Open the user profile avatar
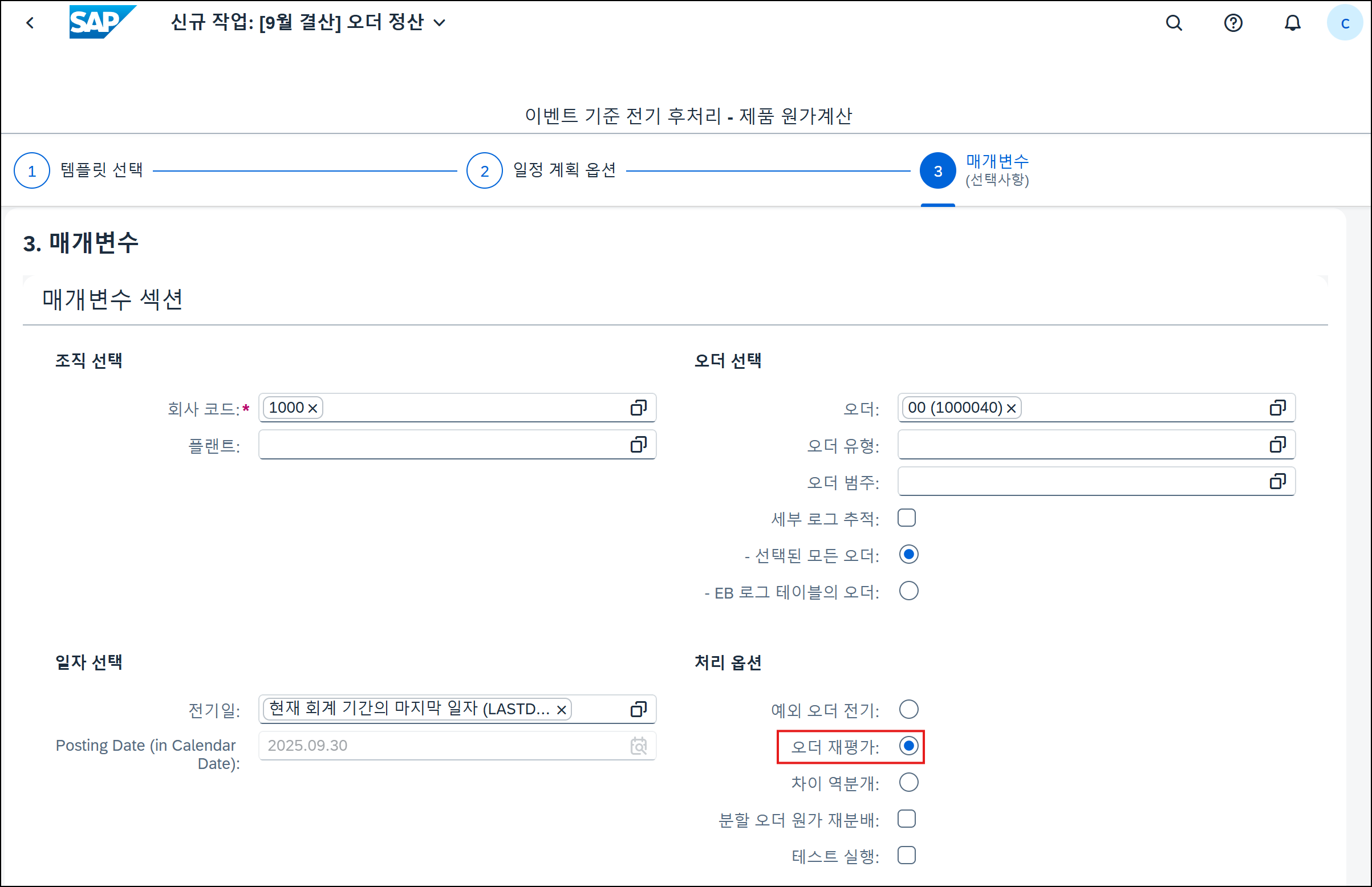1372x887 pixels. coord(1345,23)
